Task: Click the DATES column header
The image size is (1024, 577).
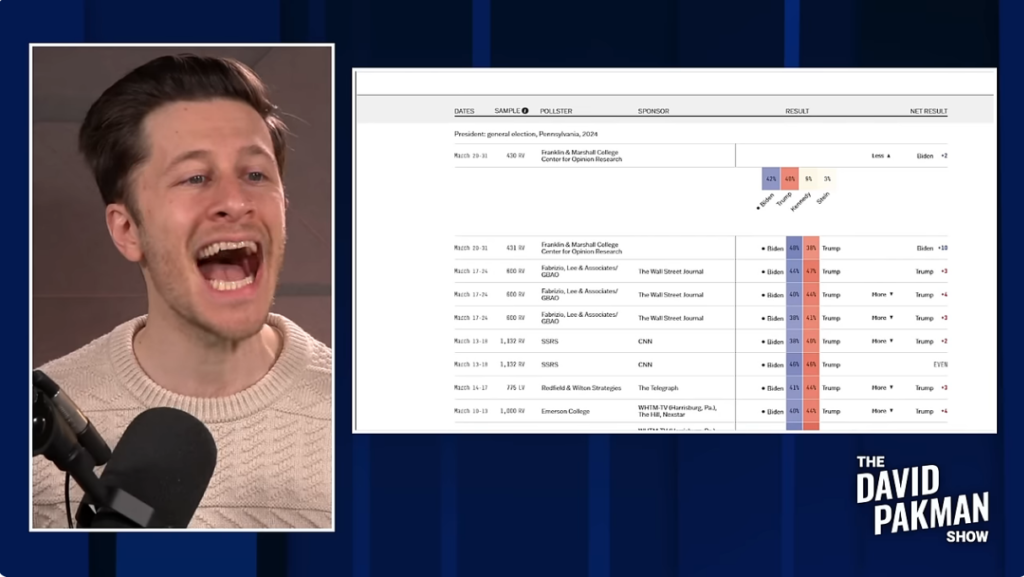Action: click(464, 111)
